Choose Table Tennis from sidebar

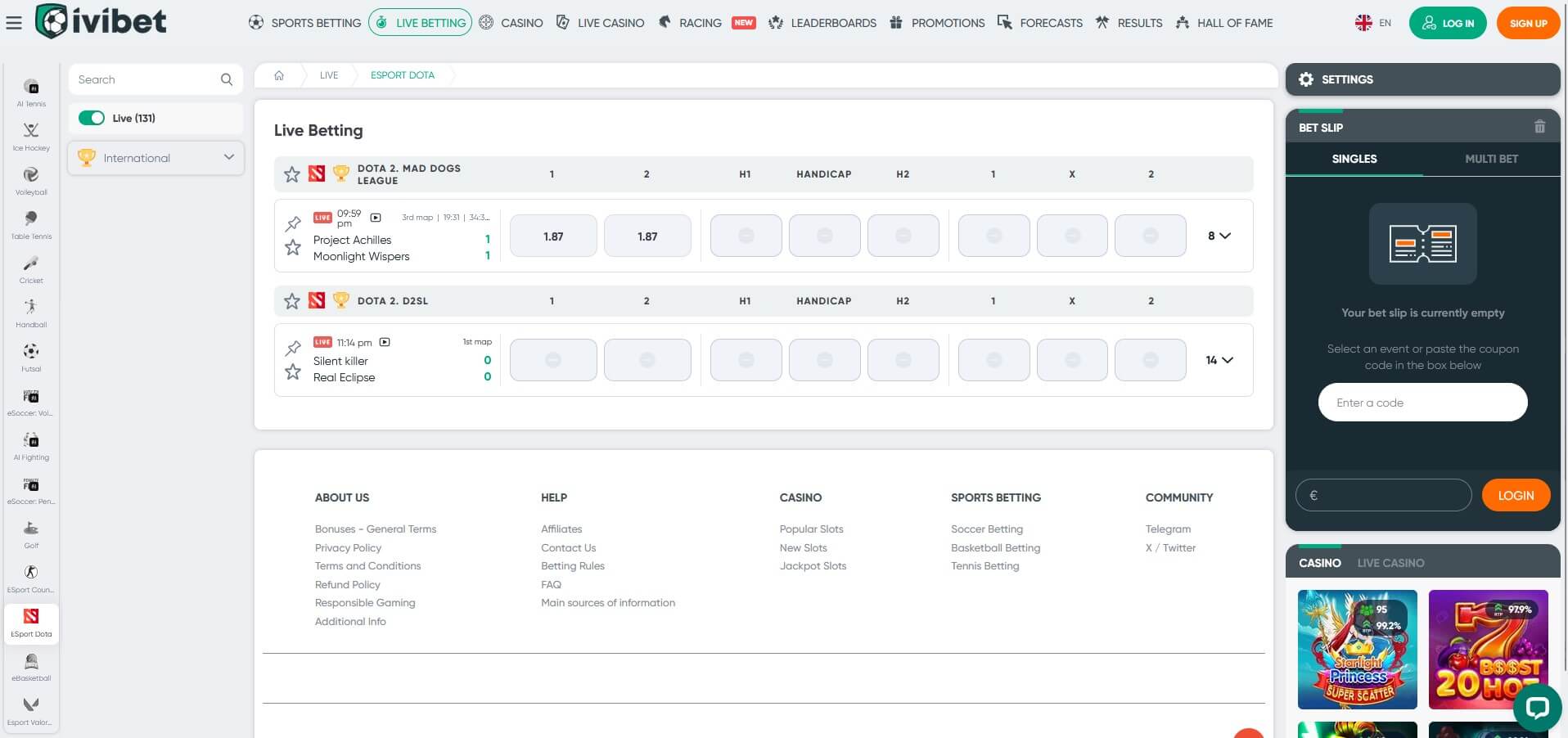coord(31,225)
